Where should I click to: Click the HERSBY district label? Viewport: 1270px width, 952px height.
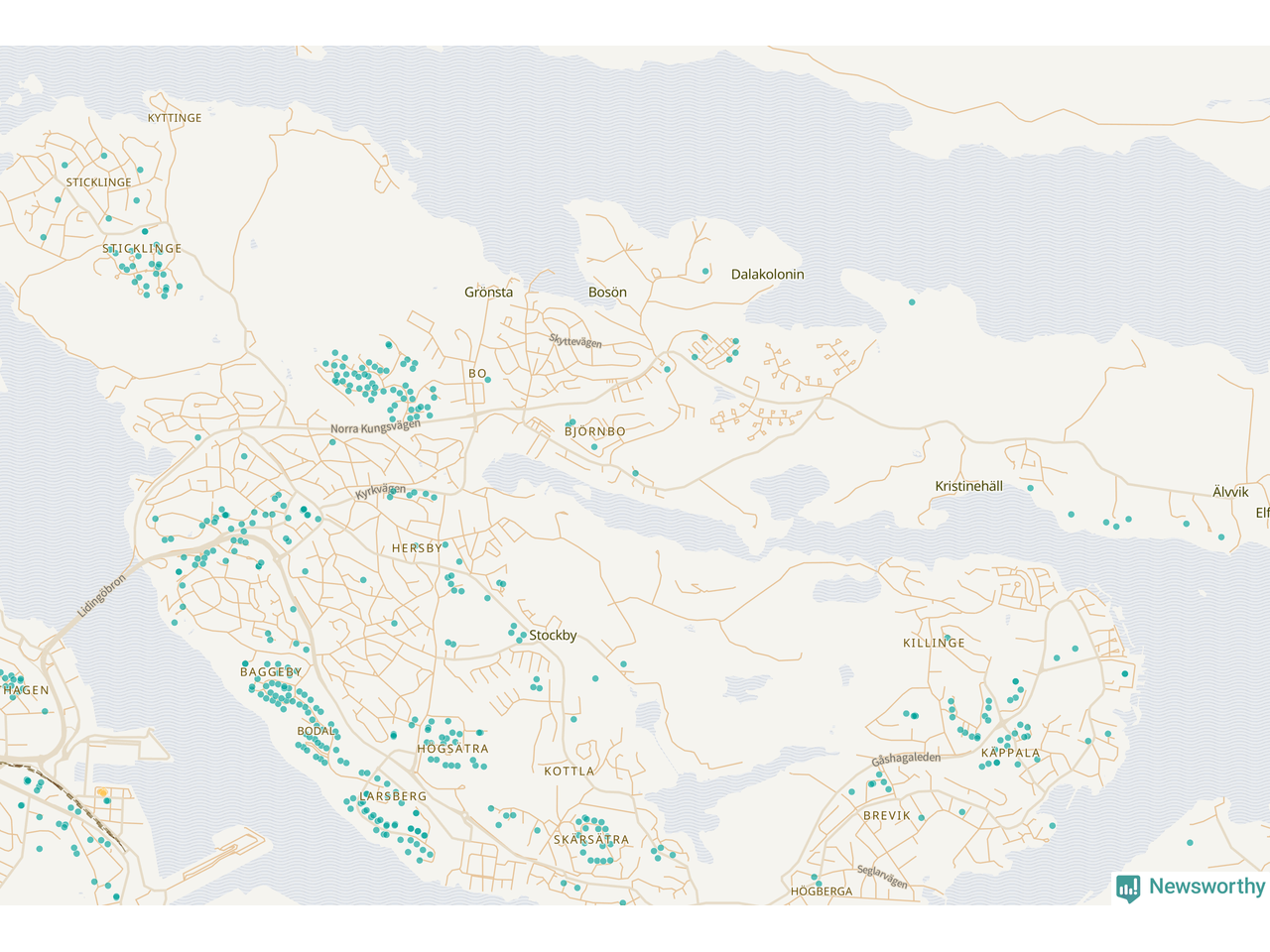[417, 548]
